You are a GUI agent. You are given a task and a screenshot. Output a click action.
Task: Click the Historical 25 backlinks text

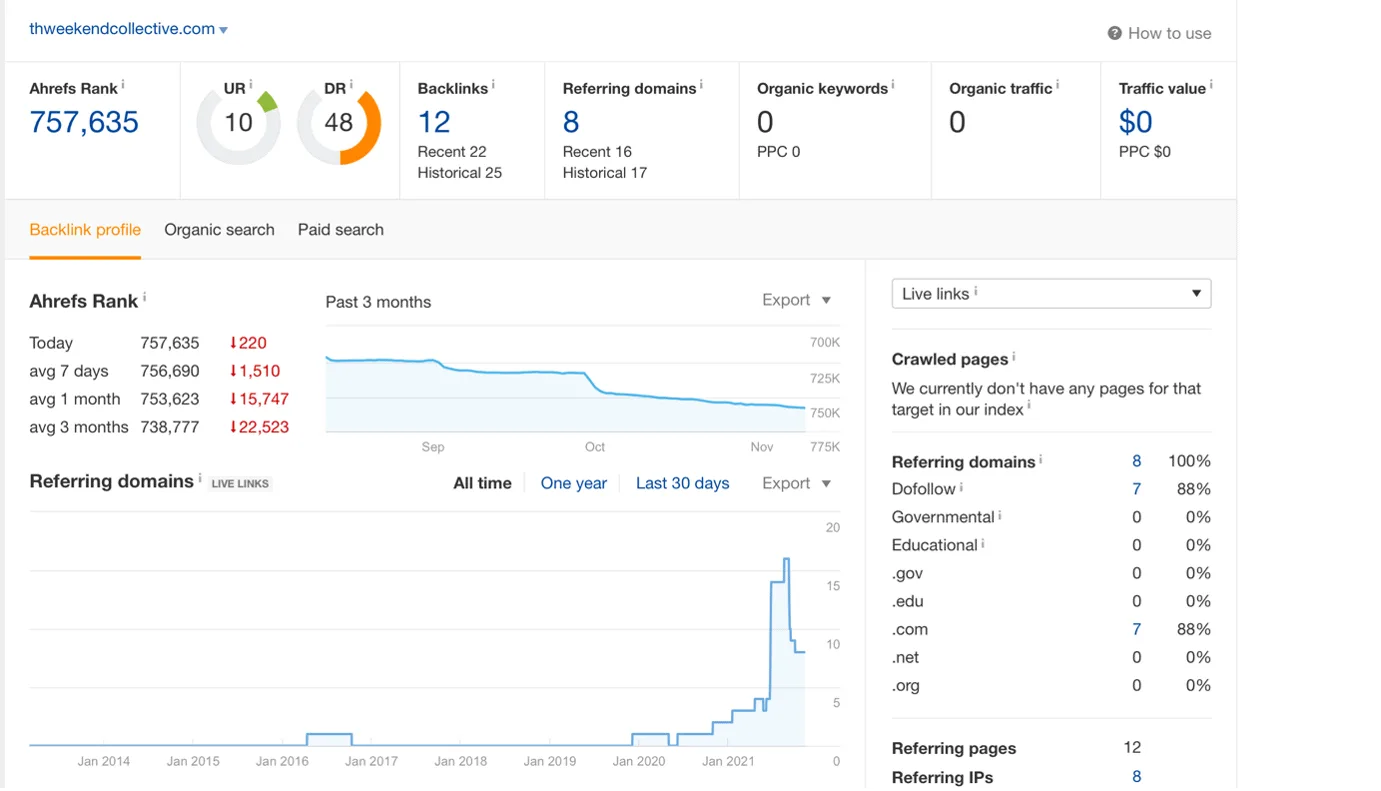pyautogui.click(x=460, y=173)
